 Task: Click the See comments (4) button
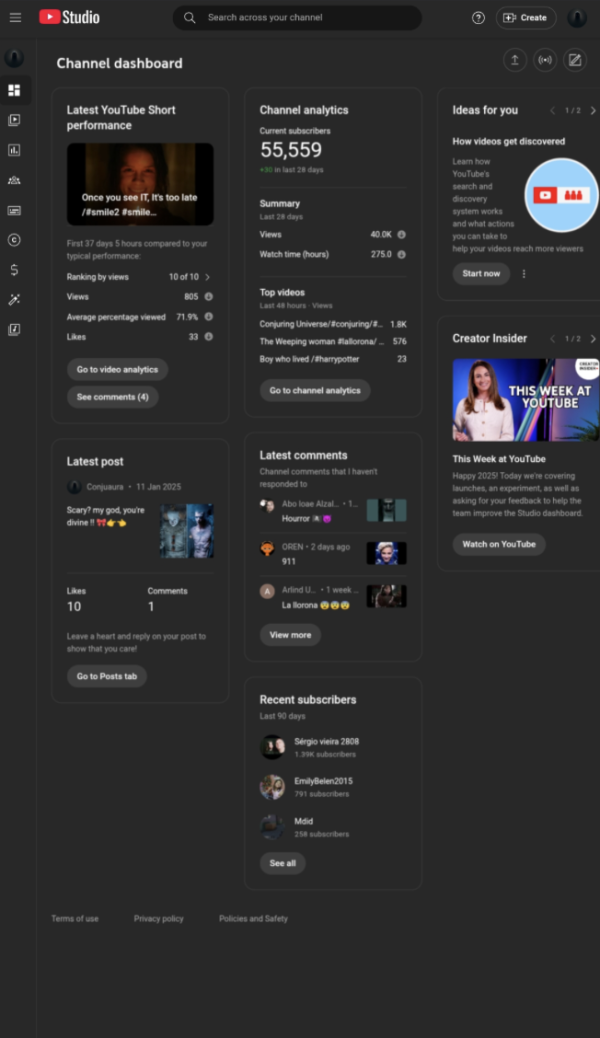(x=112, y=397)
